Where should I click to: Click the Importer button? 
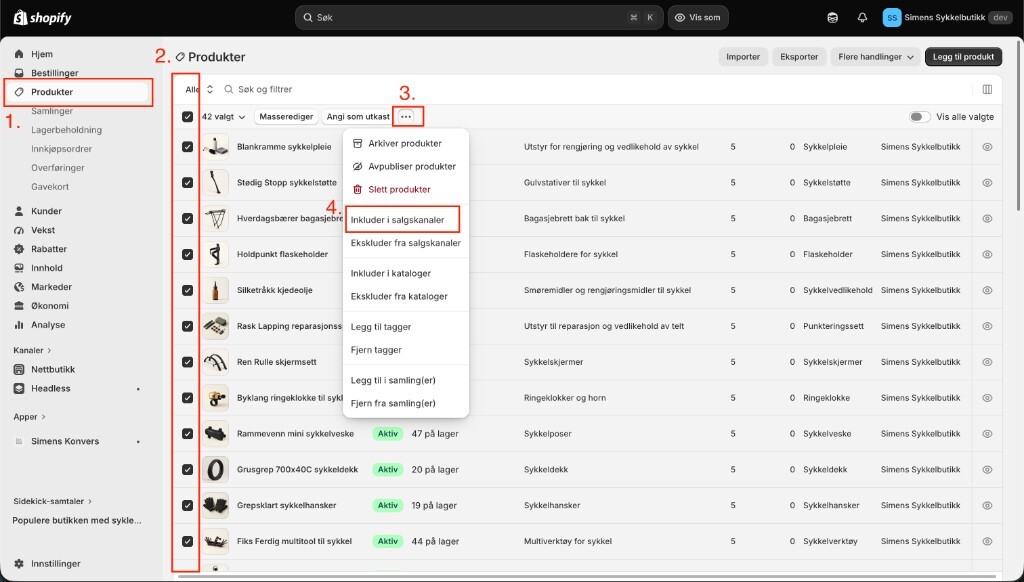tap(743, 57)
